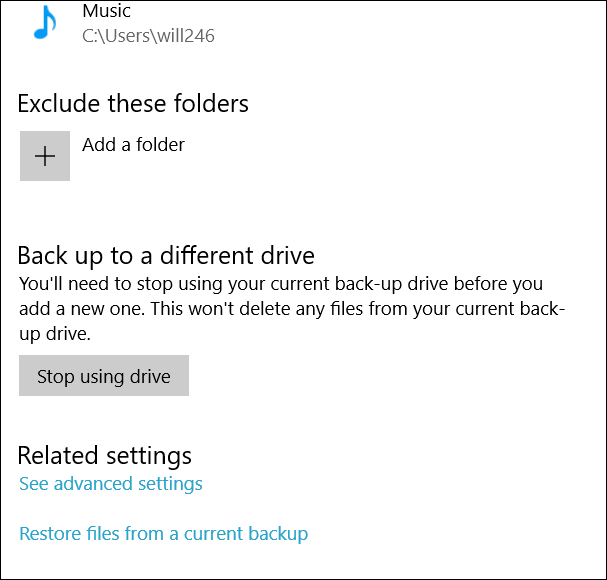Click the blue Music note icon
Viewport: 607px width, 580px height.
[45, 22]
